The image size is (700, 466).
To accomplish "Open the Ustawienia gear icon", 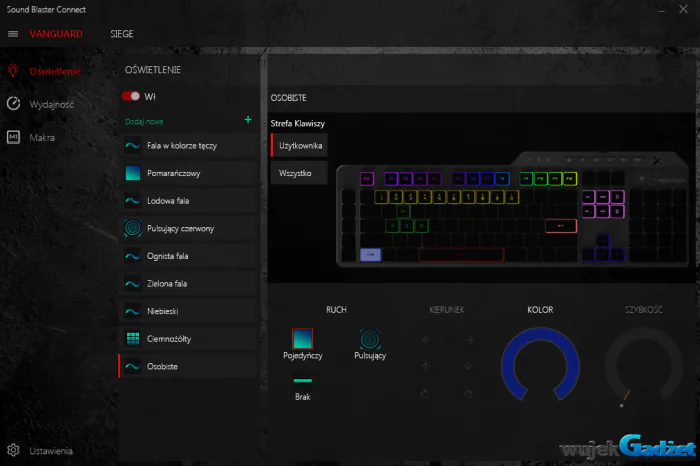I will pos(13,450).
